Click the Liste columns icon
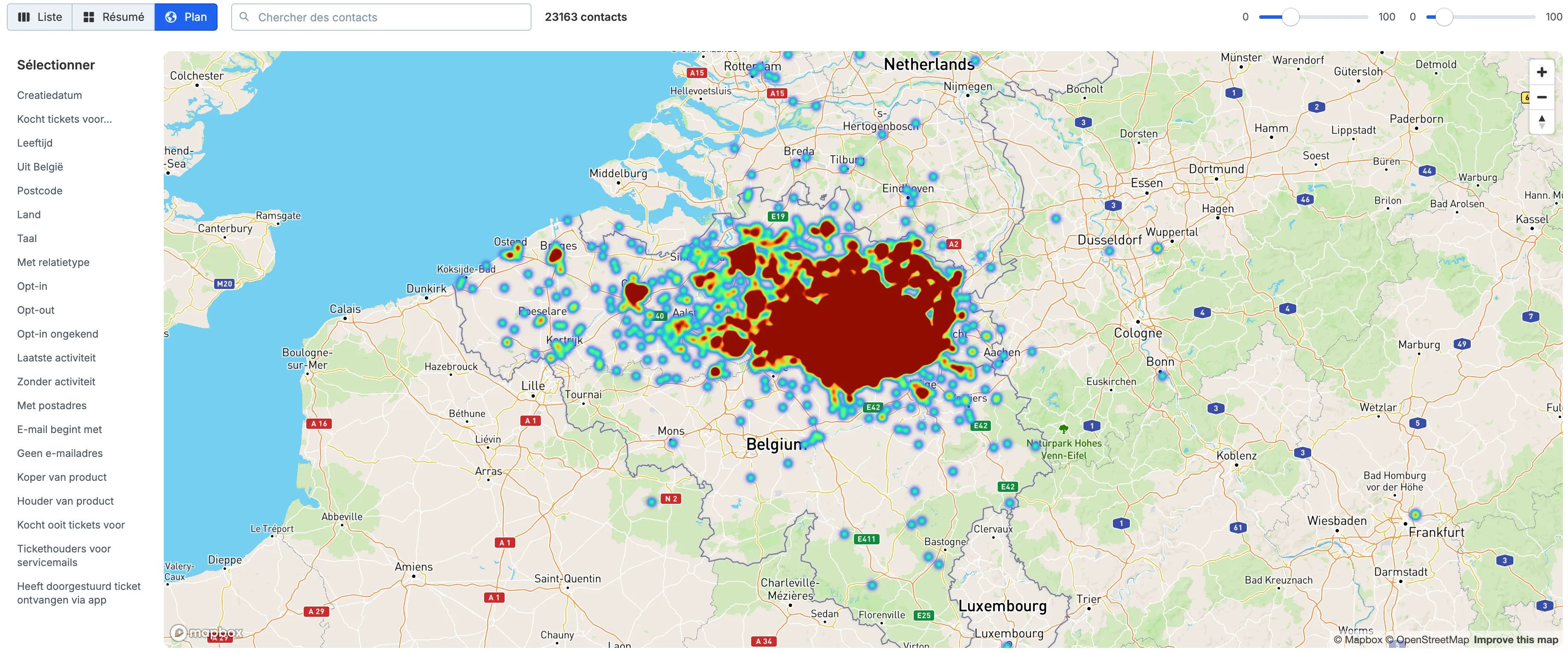The height and width of the screenshot is (653, 1568). coord(24,17)
